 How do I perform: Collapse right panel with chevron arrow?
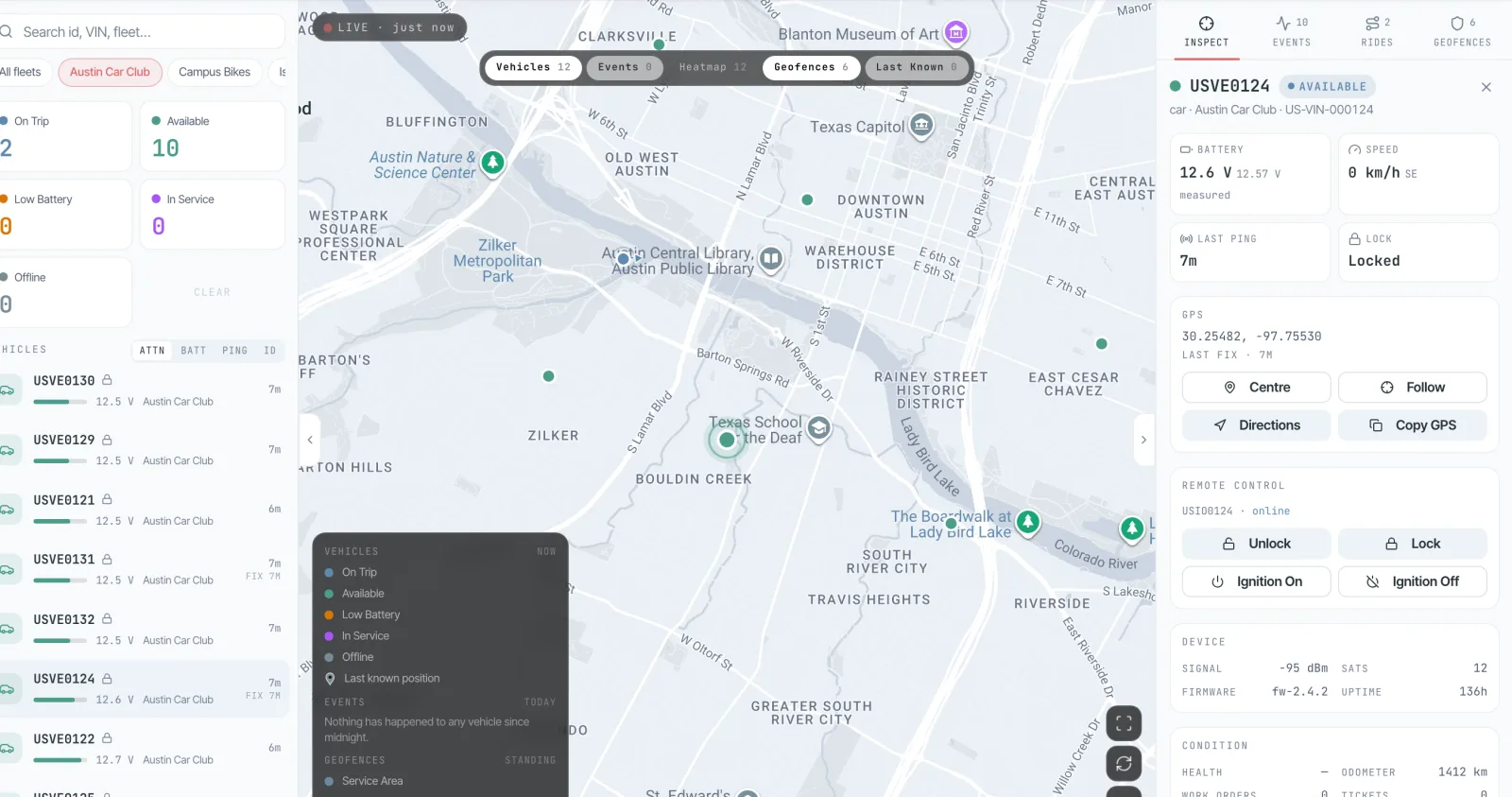click(x=1143, y=440)
